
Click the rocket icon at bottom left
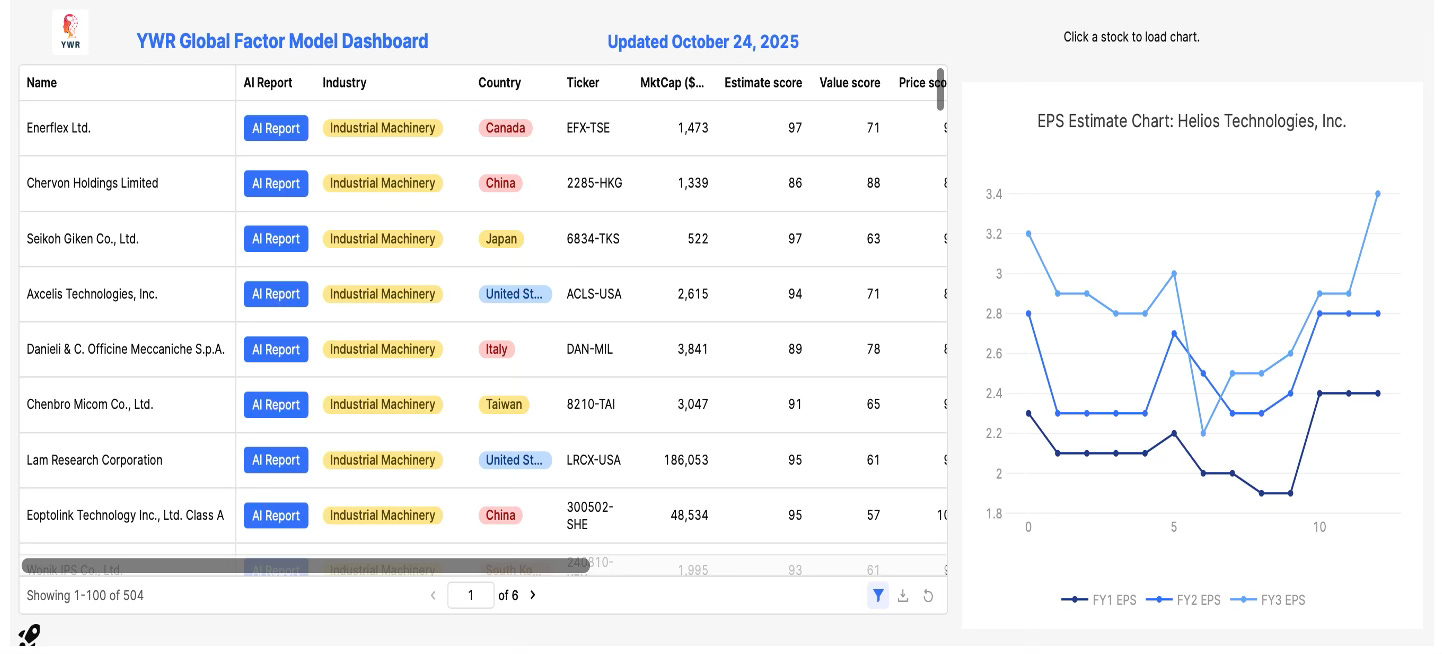click(x=29, y=636)
